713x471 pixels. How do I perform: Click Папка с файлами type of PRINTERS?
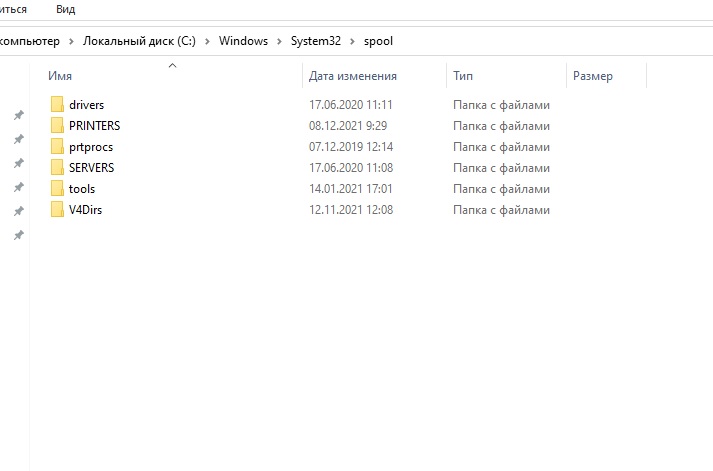coord(502,126)
